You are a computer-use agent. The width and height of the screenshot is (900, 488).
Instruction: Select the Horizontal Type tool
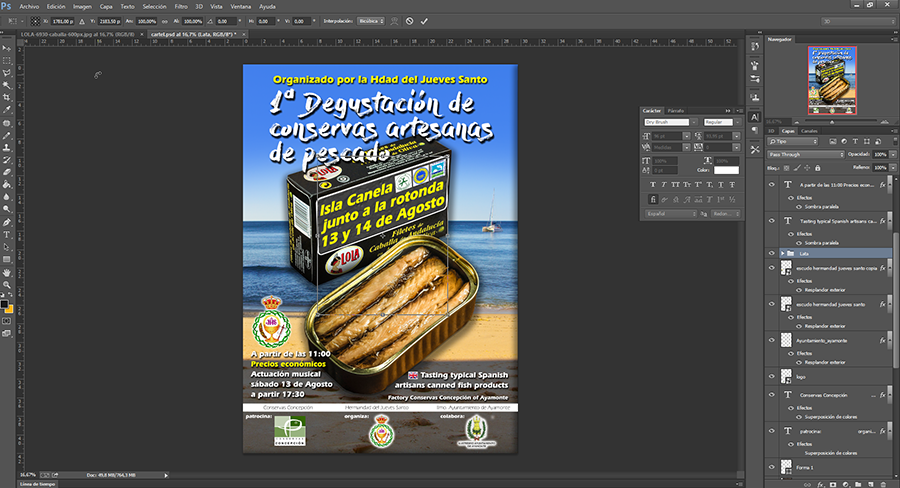(x=7, y=234)
